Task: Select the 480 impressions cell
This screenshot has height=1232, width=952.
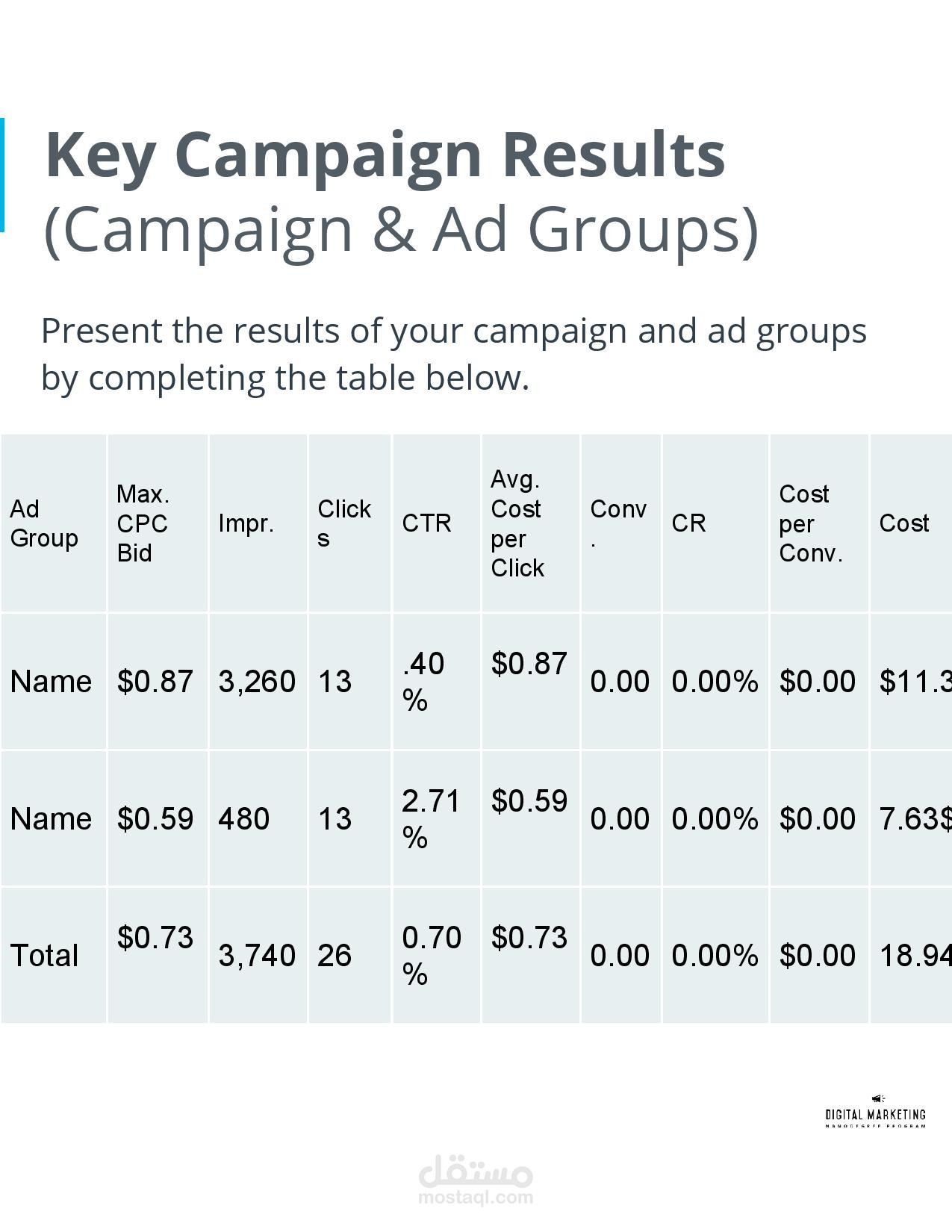Action: 243,819
